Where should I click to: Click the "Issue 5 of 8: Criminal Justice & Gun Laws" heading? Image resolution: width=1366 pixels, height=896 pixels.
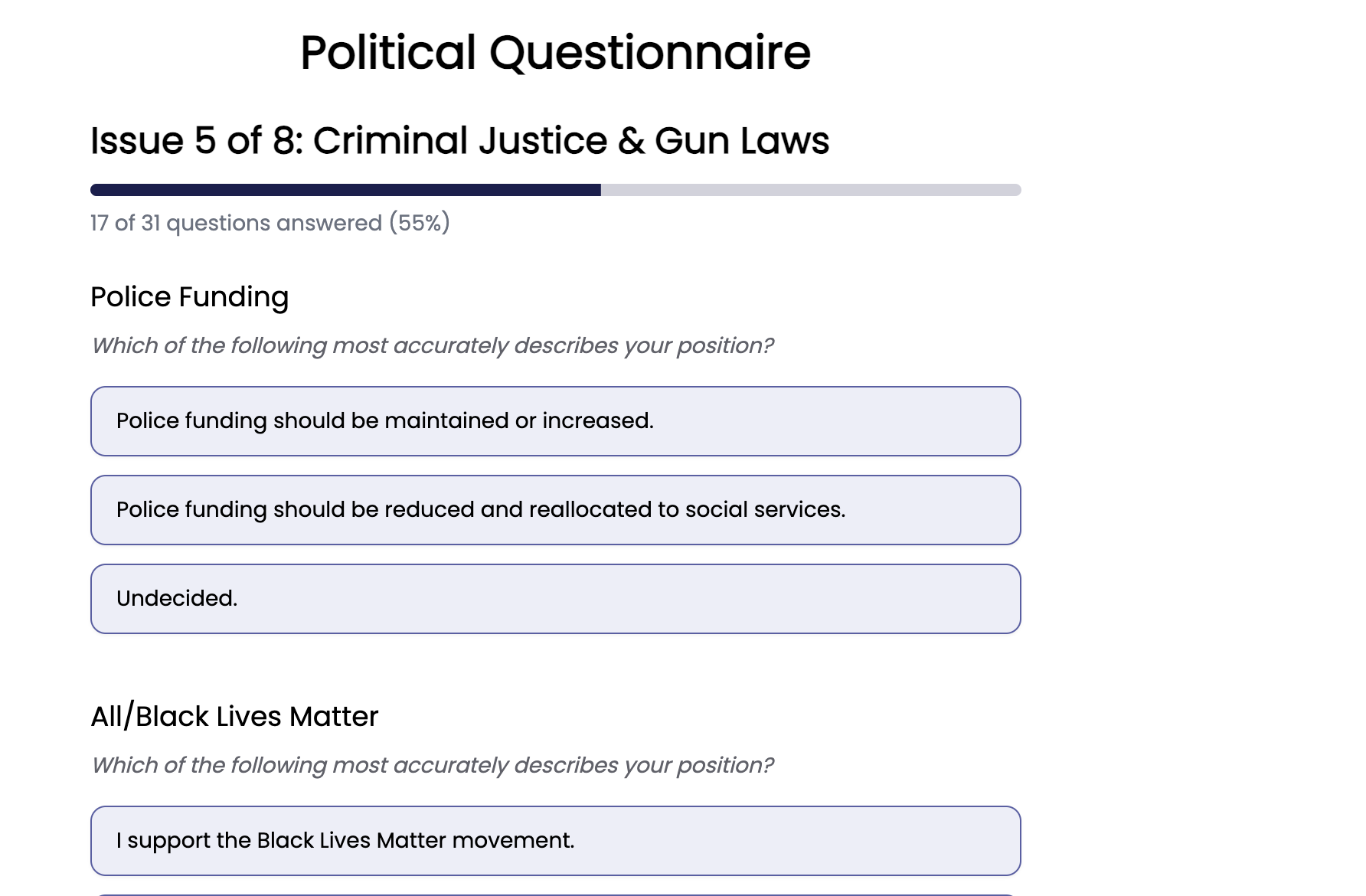459,140
